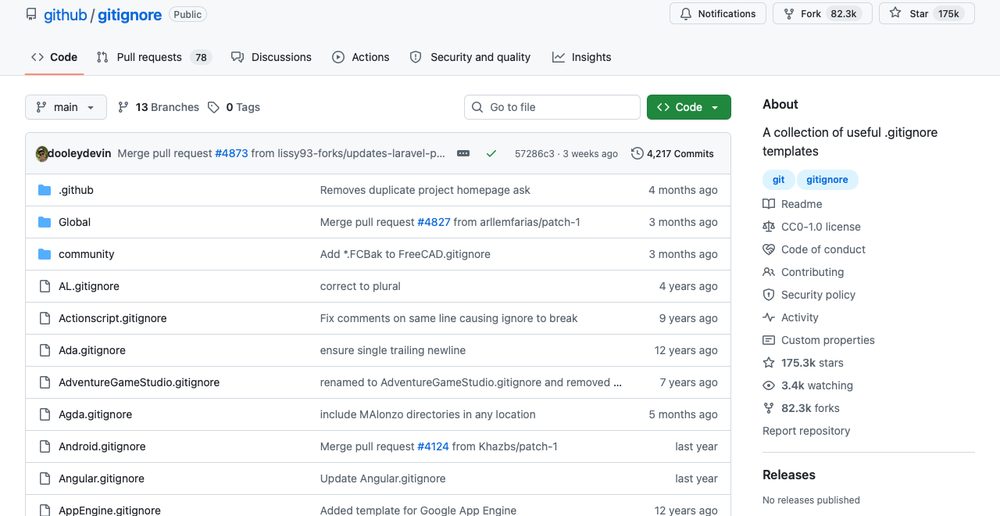Screen dimensions: 1000x516
Task: Click the fork icon next to 82.3k forks
Action: pos(768,408)
